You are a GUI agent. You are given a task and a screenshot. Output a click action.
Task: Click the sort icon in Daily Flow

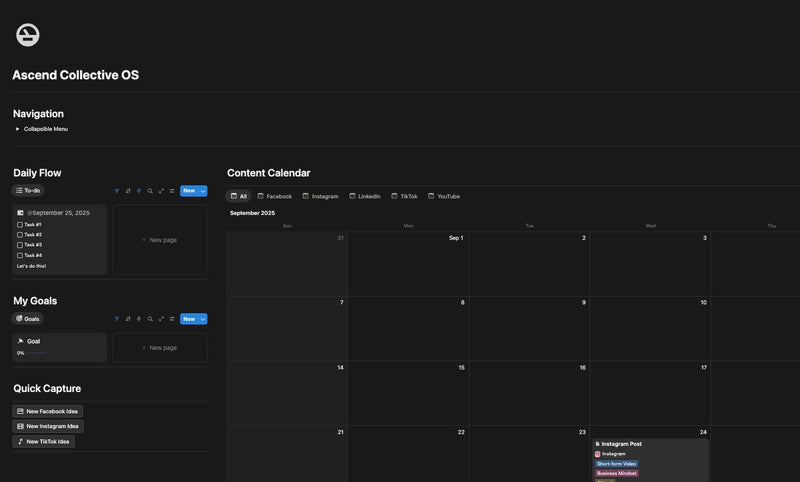[128, 191]
